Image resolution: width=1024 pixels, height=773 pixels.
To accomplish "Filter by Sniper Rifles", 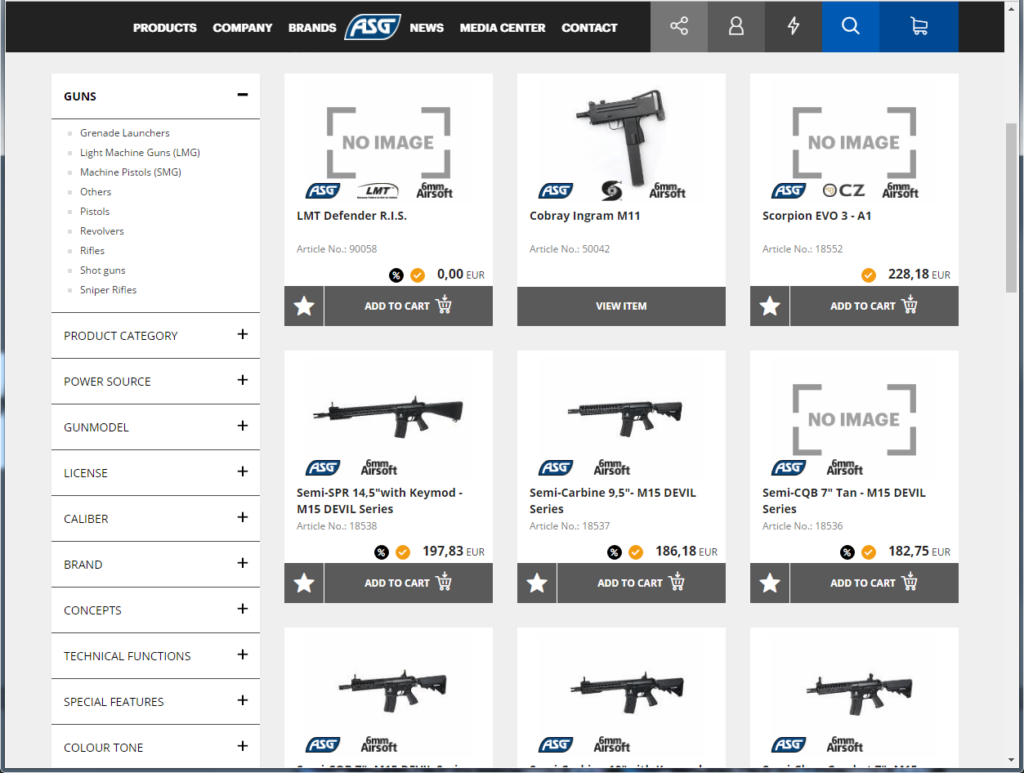I will pos(108,289).
